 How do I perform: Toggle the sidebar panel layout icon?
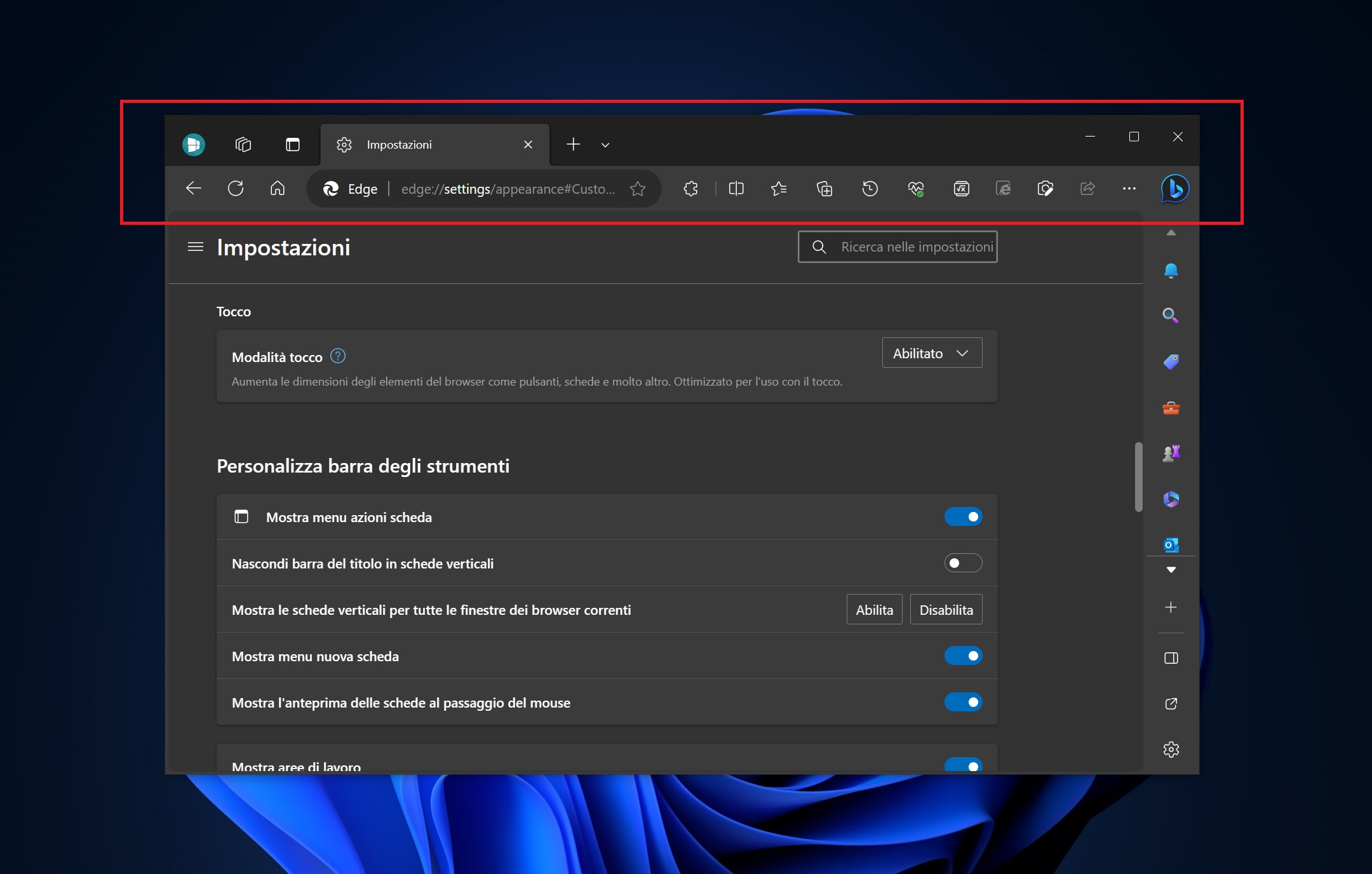click(x=1171, y=658)
